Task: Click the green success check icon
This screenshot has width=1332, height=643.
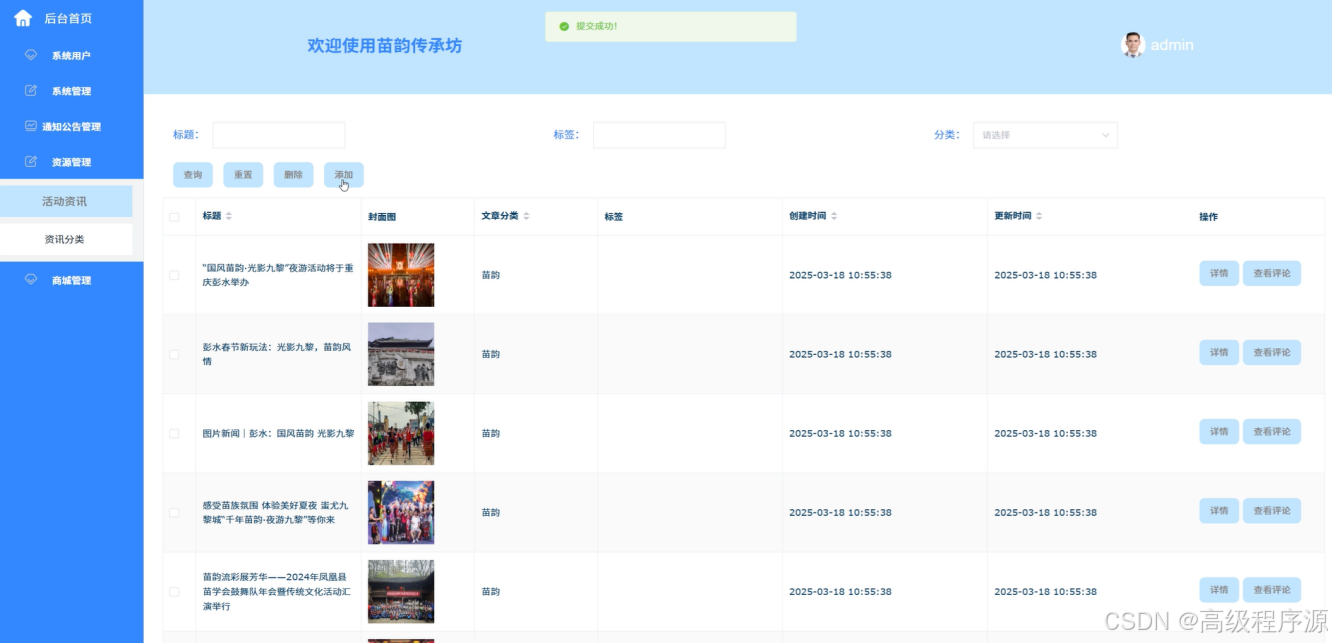Action: 564,26
